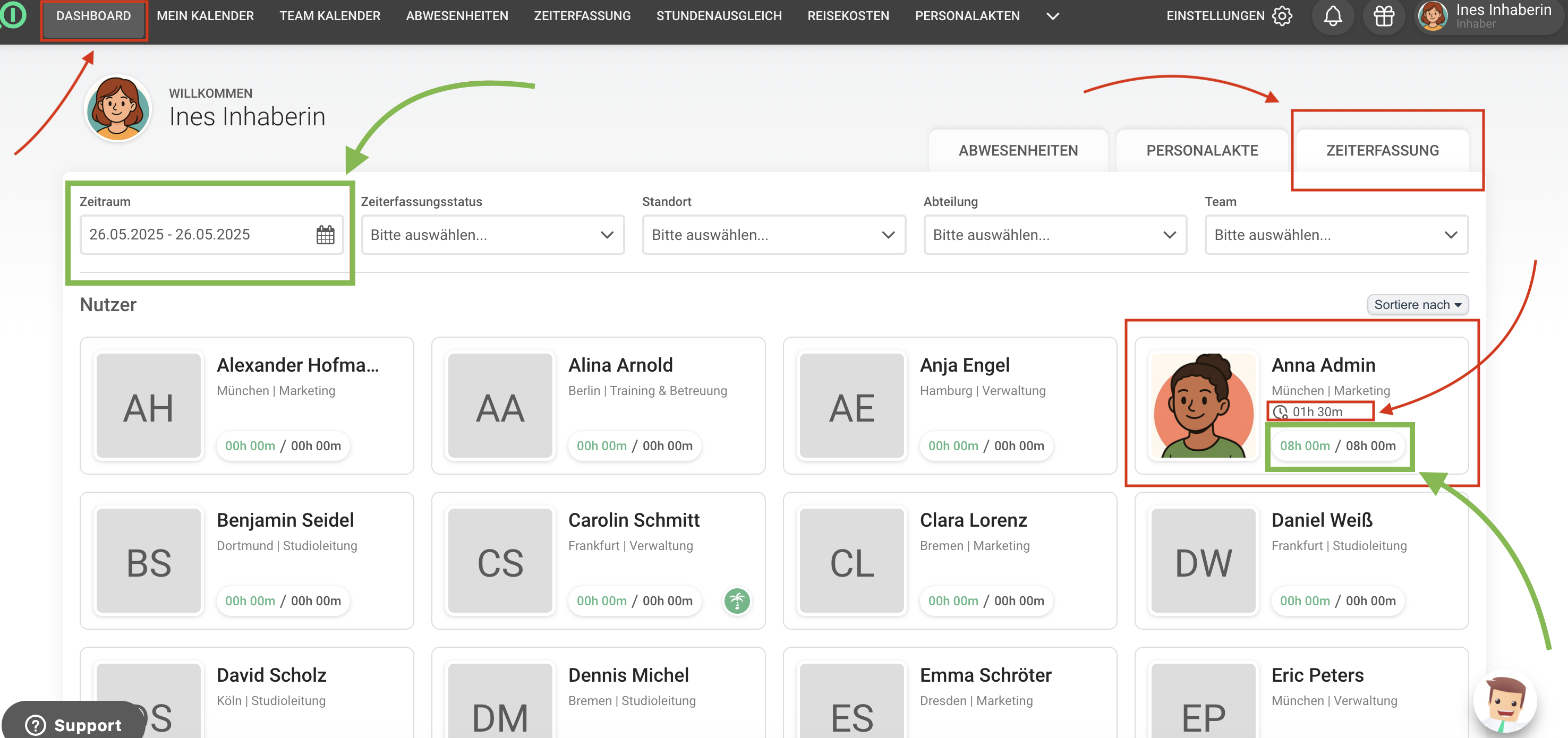This screenshot has height=738, width=1568.
Task: Open Personalakten in the navigation
Action: coord(967,16)
